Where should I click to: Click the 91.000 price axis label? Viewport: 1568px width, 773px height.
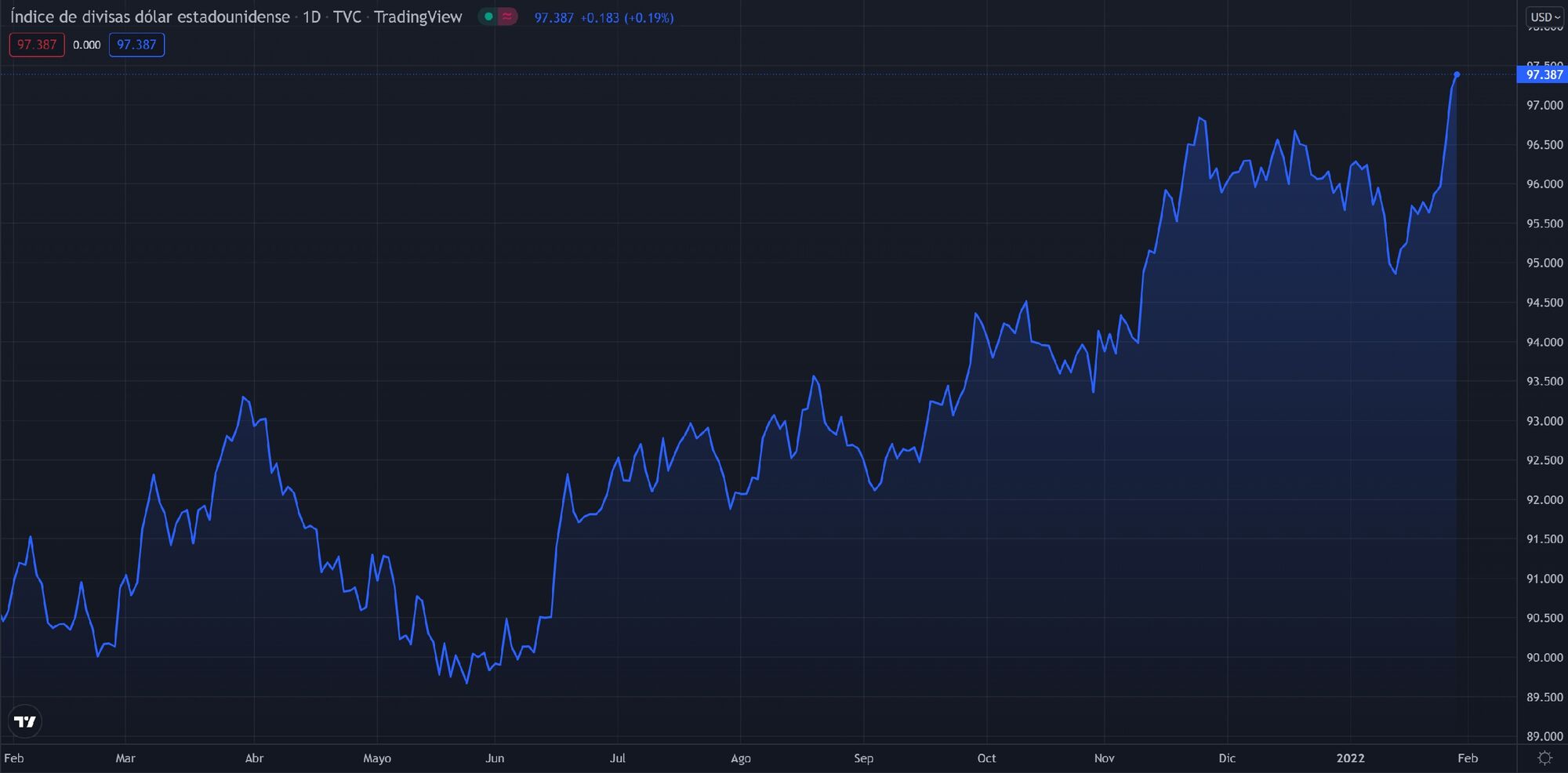click(x=1544, y=579)
